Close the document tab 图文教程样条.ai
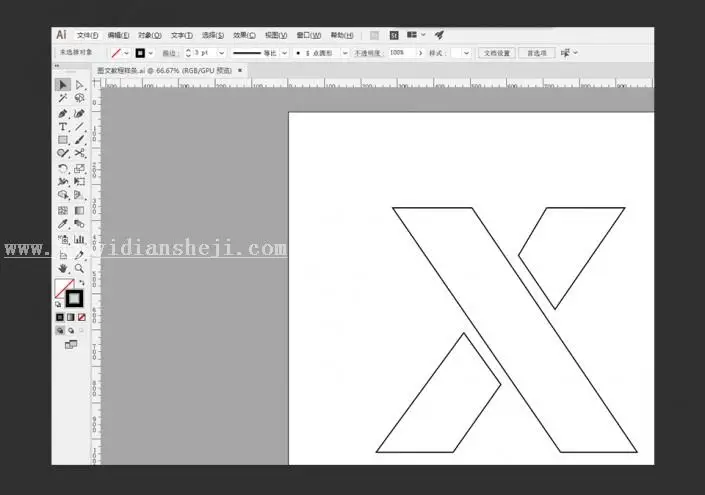The width and height of the screenshot is (705, 495). coord(240,70)
